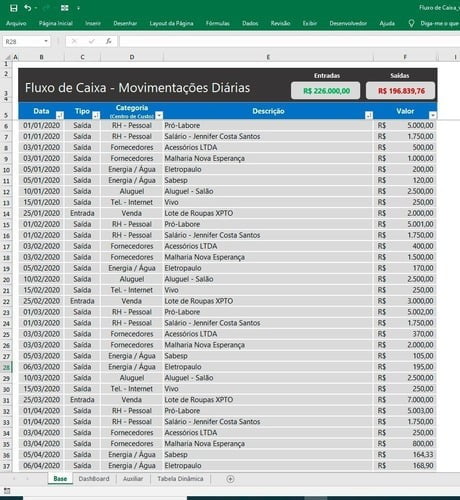This screenshot has height=500, width=460.
Task: Click the value 5.003,00 cell
Action: pos(405,411)
